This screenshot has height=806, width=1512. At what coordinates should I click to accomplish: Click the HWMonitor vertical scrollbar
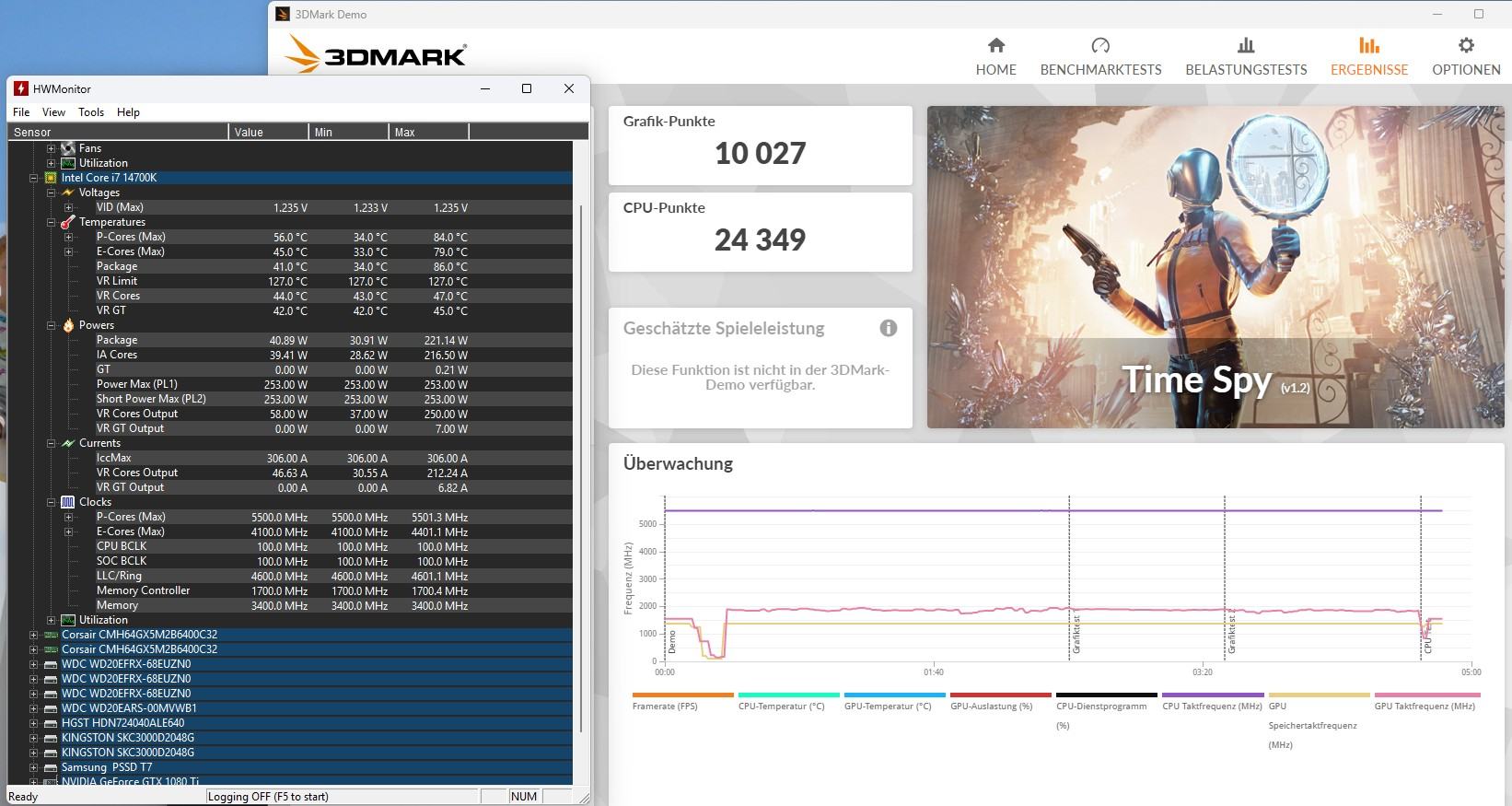581,467
